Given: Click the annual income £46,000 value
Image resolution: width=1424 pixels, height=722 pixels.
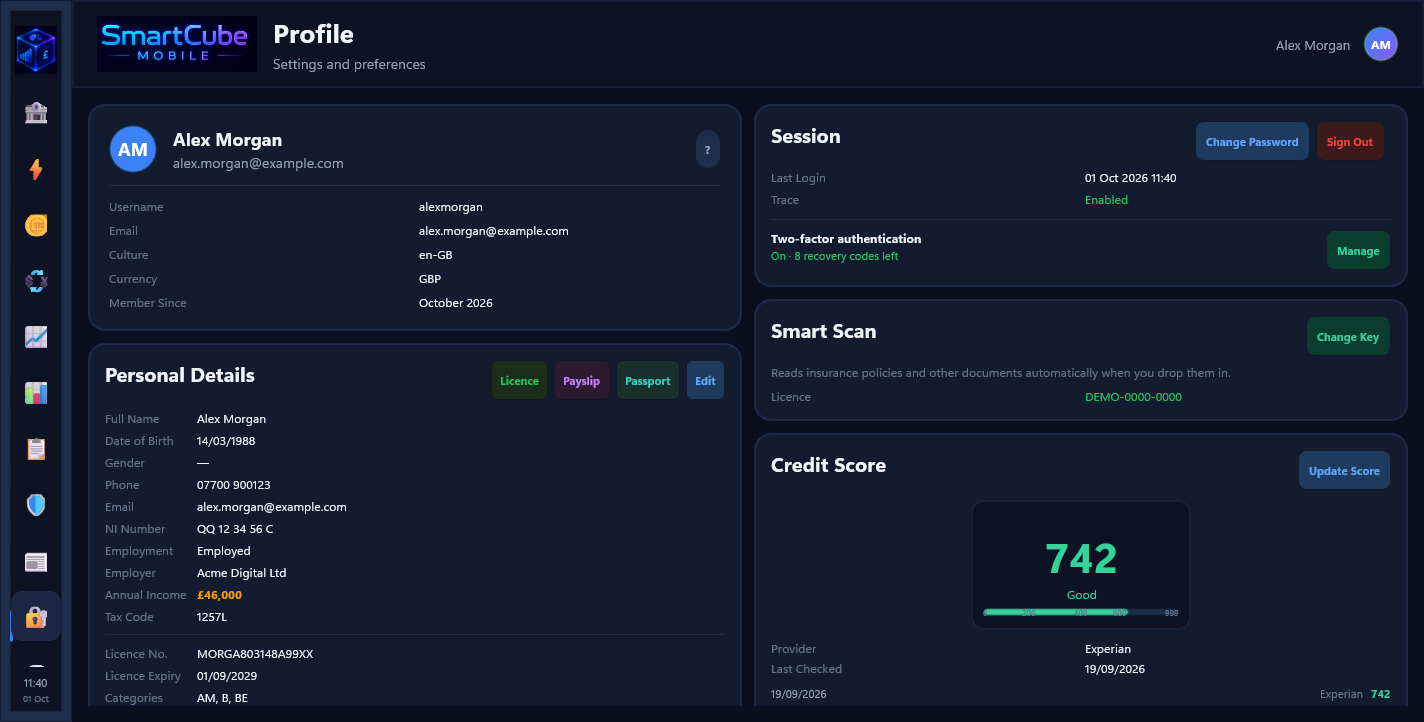Looking at the screenshot, I should pyautogui.click(x=219, y=595).
